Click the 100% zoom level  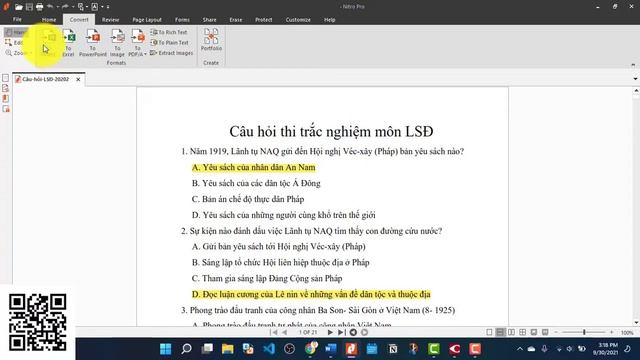coord(627,333)
